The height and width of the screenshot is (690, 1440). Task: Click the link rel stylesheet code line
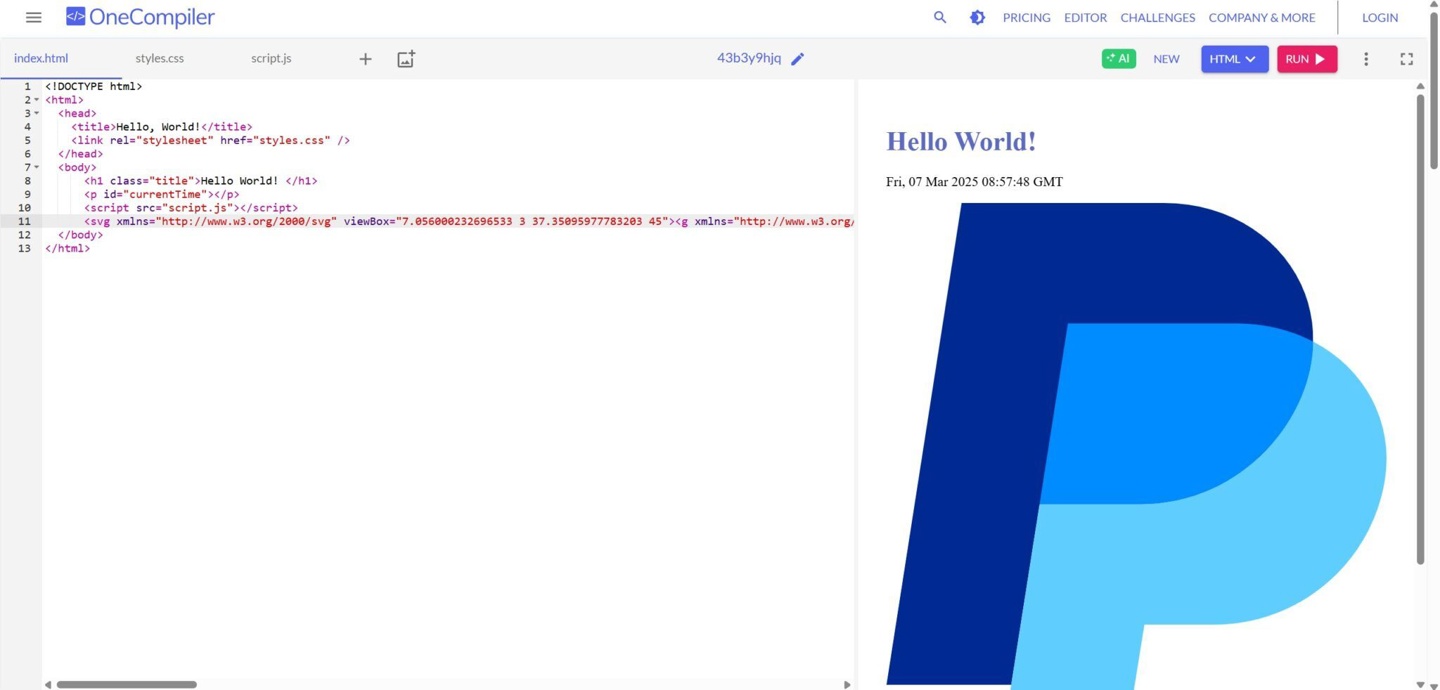point(210,141)
